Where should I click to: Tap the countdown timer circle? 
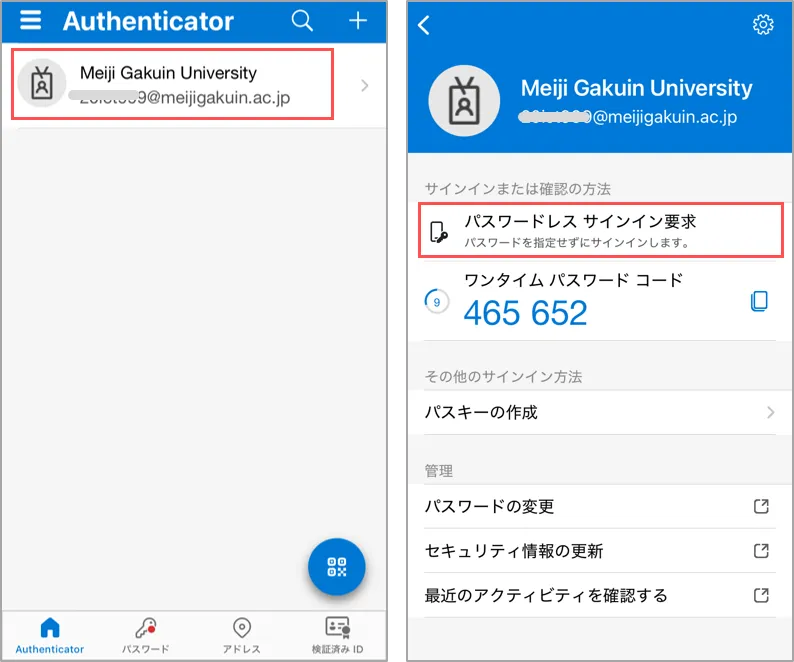pyautogui.click(x=436, y=301)
